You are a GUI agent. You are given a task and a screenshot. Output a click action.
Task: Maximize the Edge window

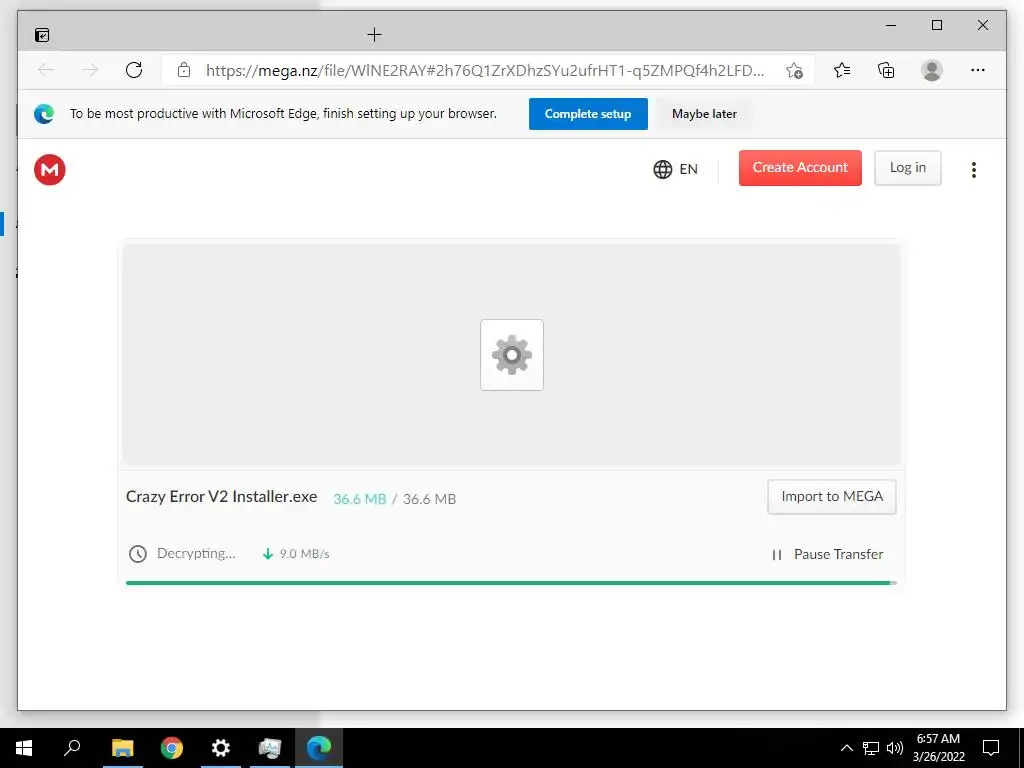tap(936, 25)
